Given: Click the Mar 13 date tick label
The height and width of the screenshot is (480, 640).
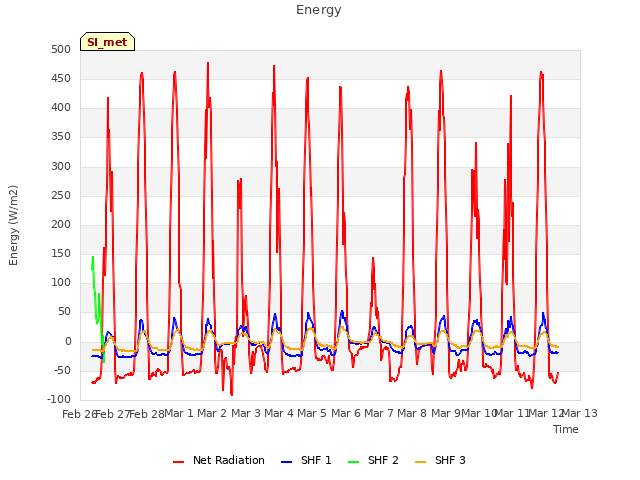Looking at the screenshot, I should (x=580, y=413).
